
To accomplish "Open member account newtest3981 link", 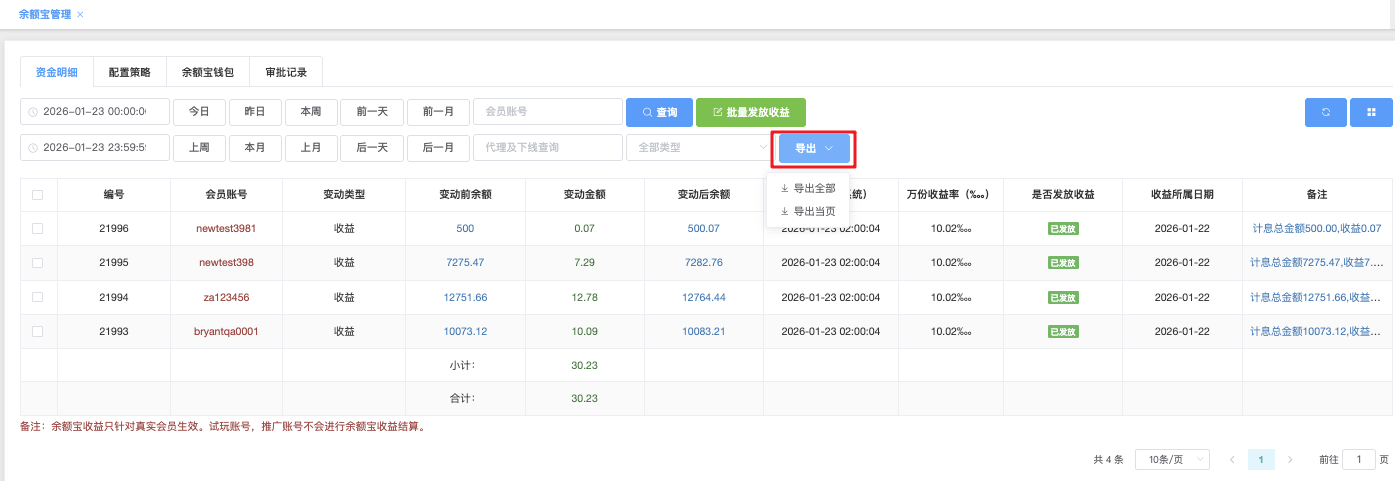I will click(227, 229).
